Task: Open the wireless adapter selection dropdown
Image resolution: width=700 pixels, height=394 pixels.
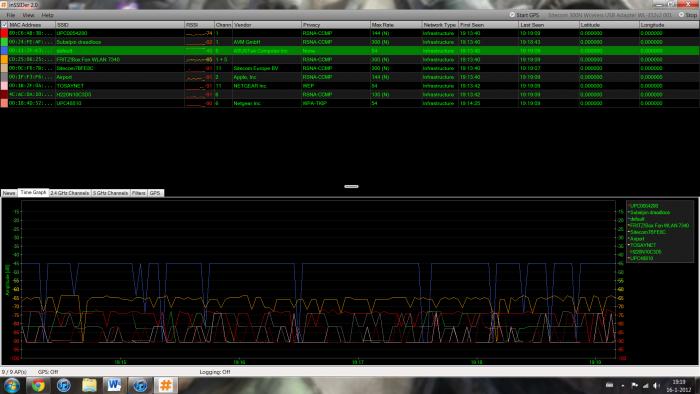Action: tap(610, 15)
